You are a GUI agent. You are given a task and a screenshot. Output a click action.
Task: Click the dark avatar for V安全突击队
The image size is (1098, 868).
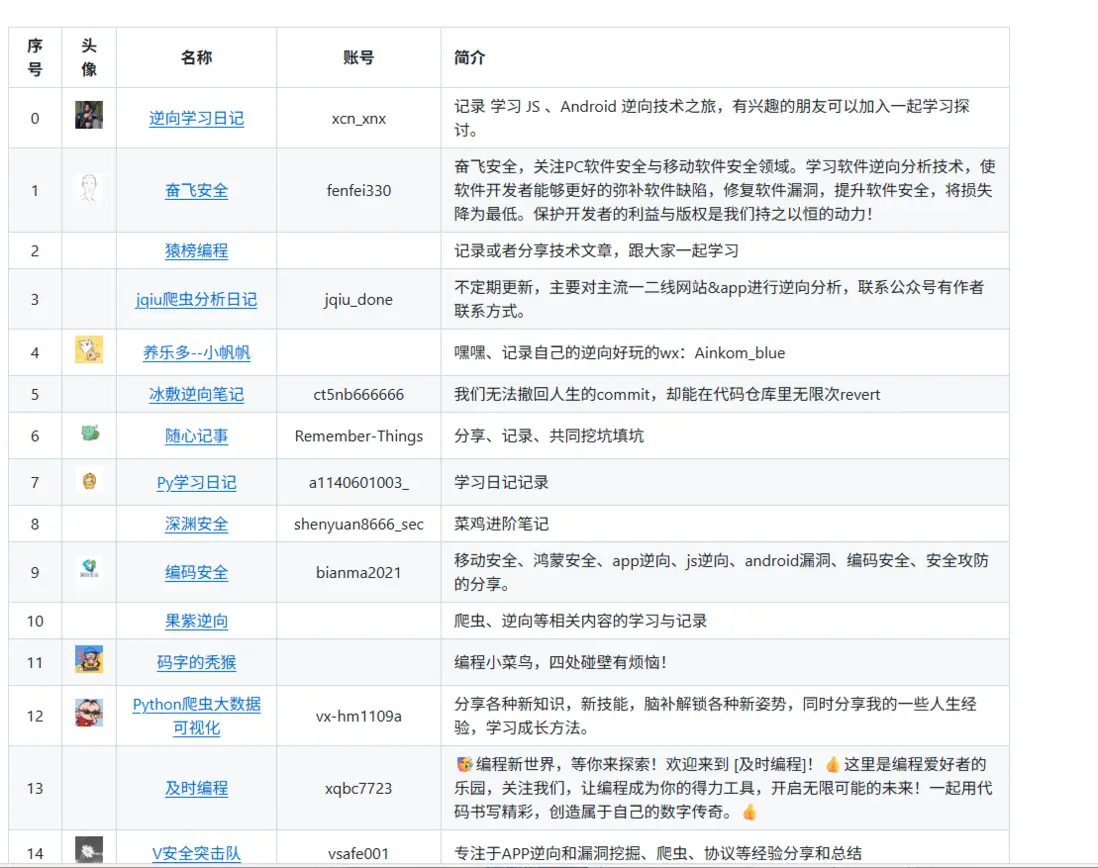click(x=89, y=850)
